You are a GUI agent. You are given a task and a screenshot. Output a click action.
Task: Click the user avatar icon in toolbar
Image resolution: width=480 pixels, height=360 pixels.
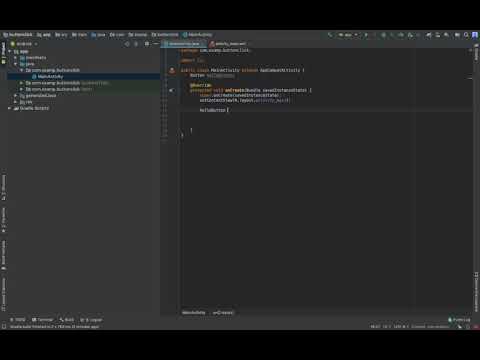point(475,35)
